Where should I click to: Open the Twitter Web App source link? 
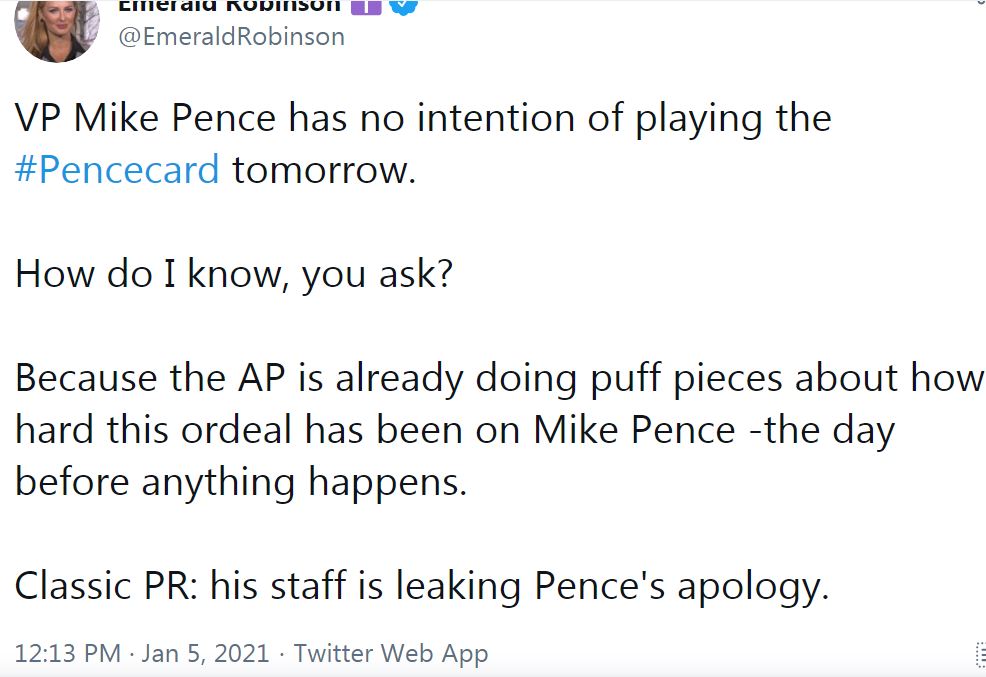[x=391, y=654]
